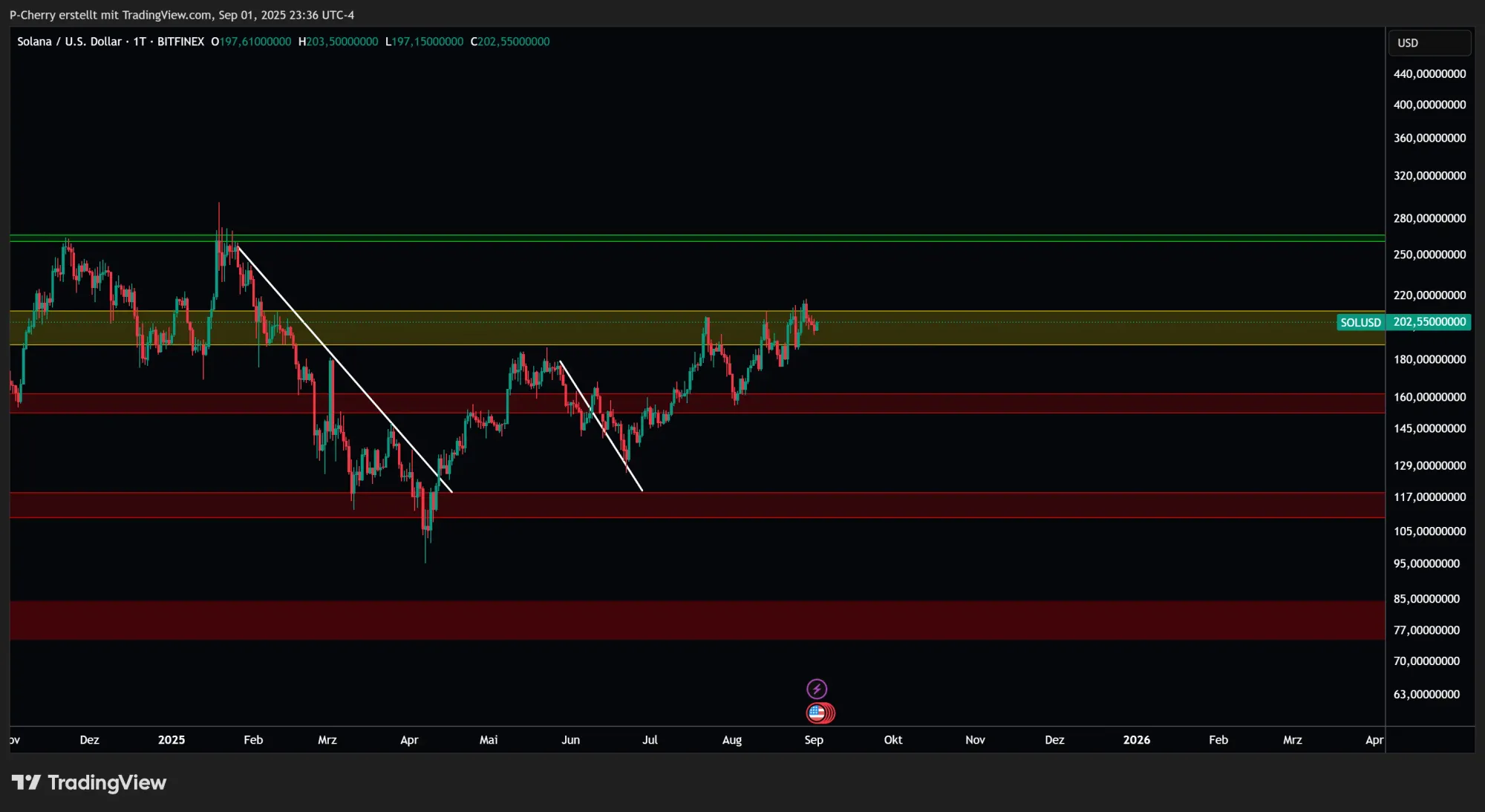The height and width of the screenshot is (812, 1485).
Task: Click the 360,00000000 price axis label
Action: (x=1429, y=138)
